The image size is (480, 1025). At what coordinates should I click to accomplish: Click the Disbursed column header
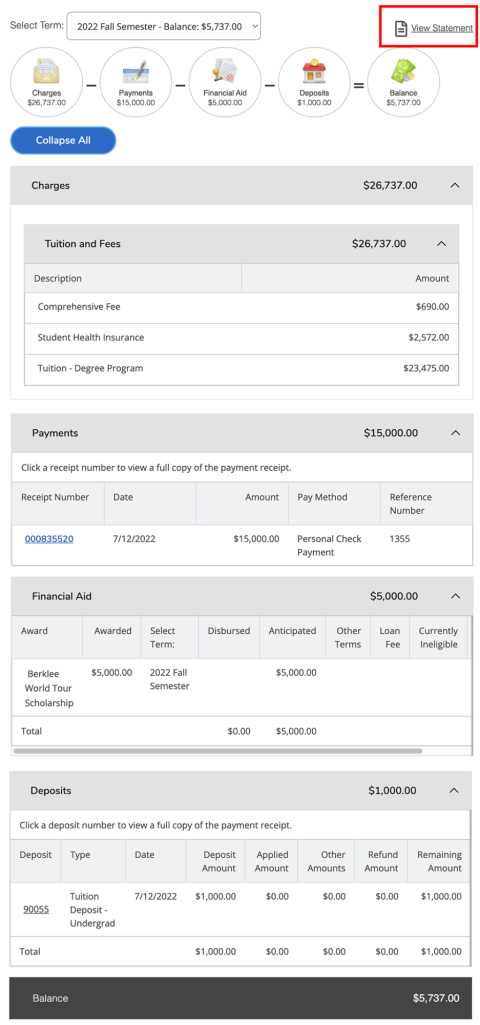tap(229, 637)
